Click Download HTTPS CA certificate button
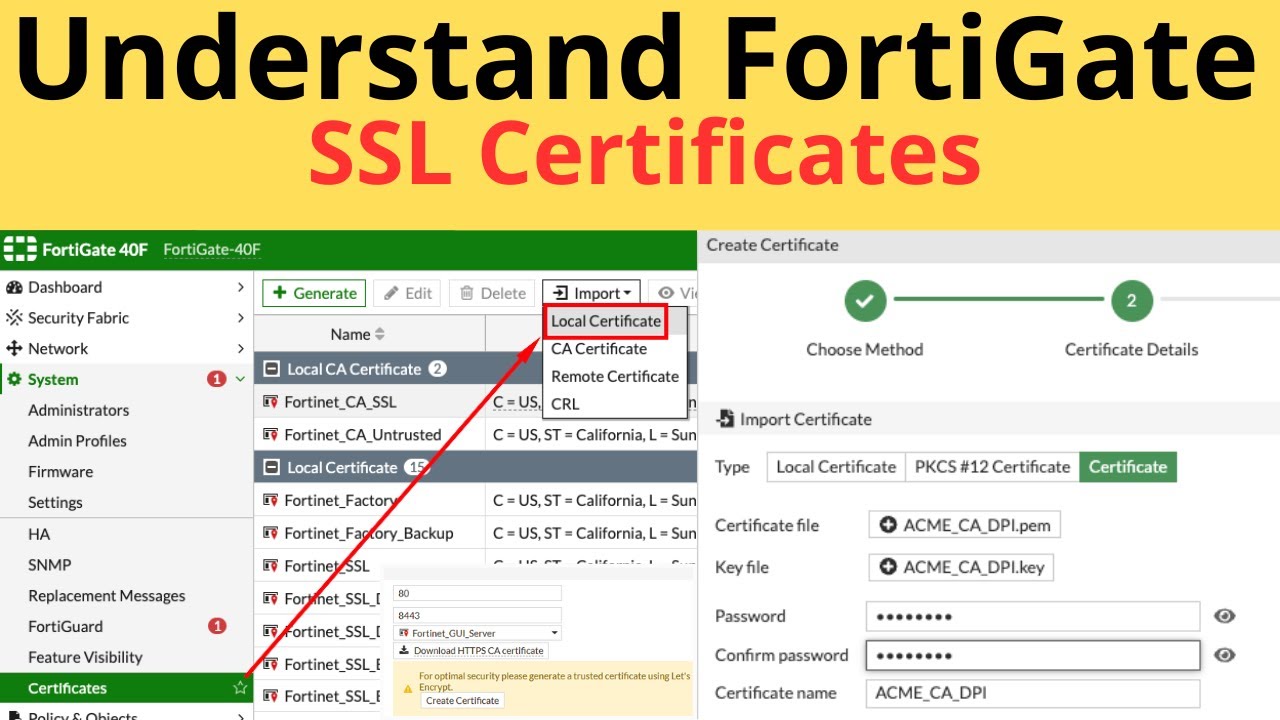Image resolution: width=1280 pixels, height=720 pixels. point(471,651)
